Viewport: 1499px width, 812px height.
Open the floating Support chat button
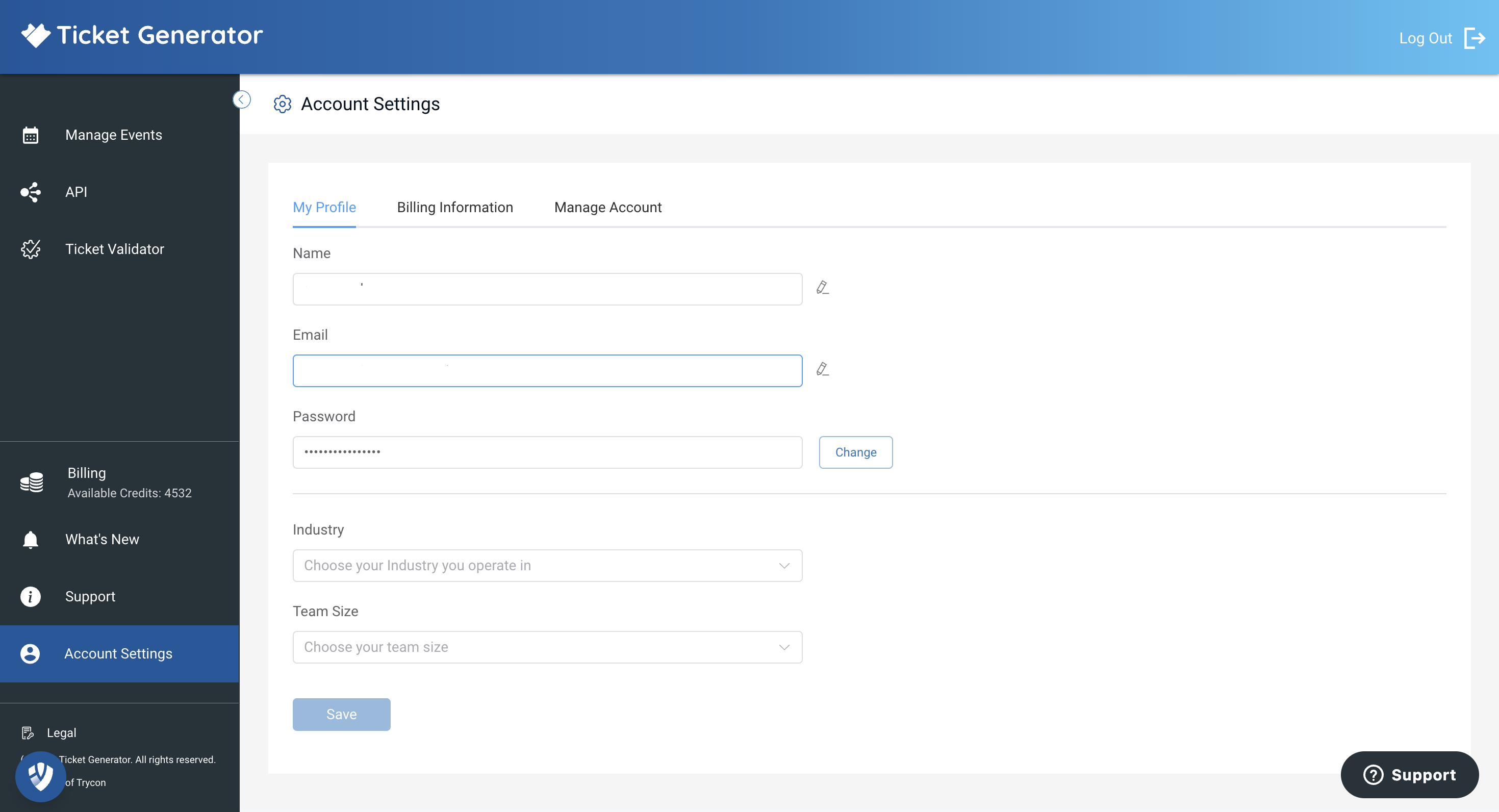coord(1409,775)
